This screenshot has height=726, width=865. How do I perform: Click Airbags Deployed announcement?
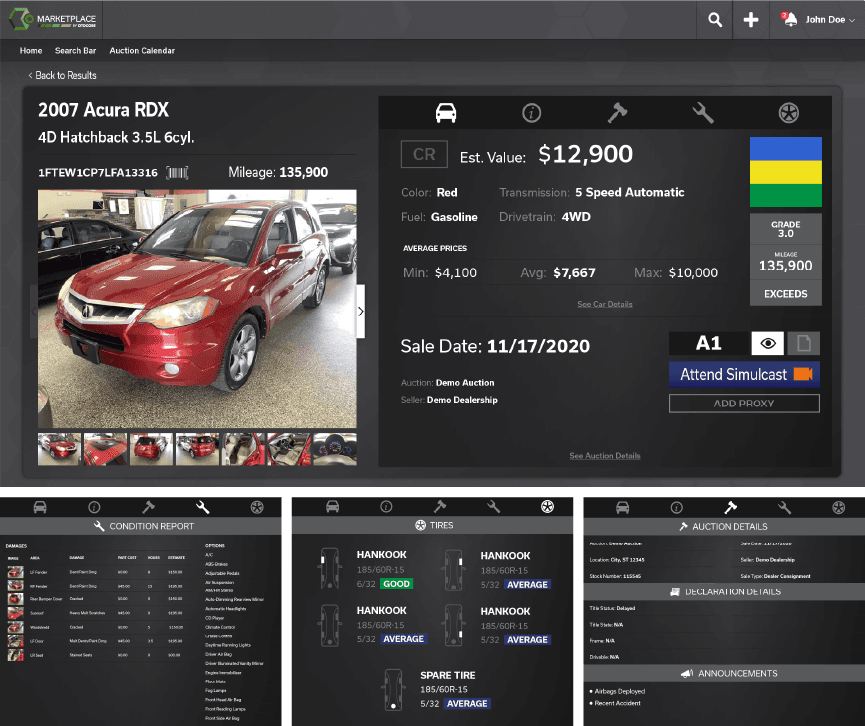pyautogui.click(x=620, y=691)
